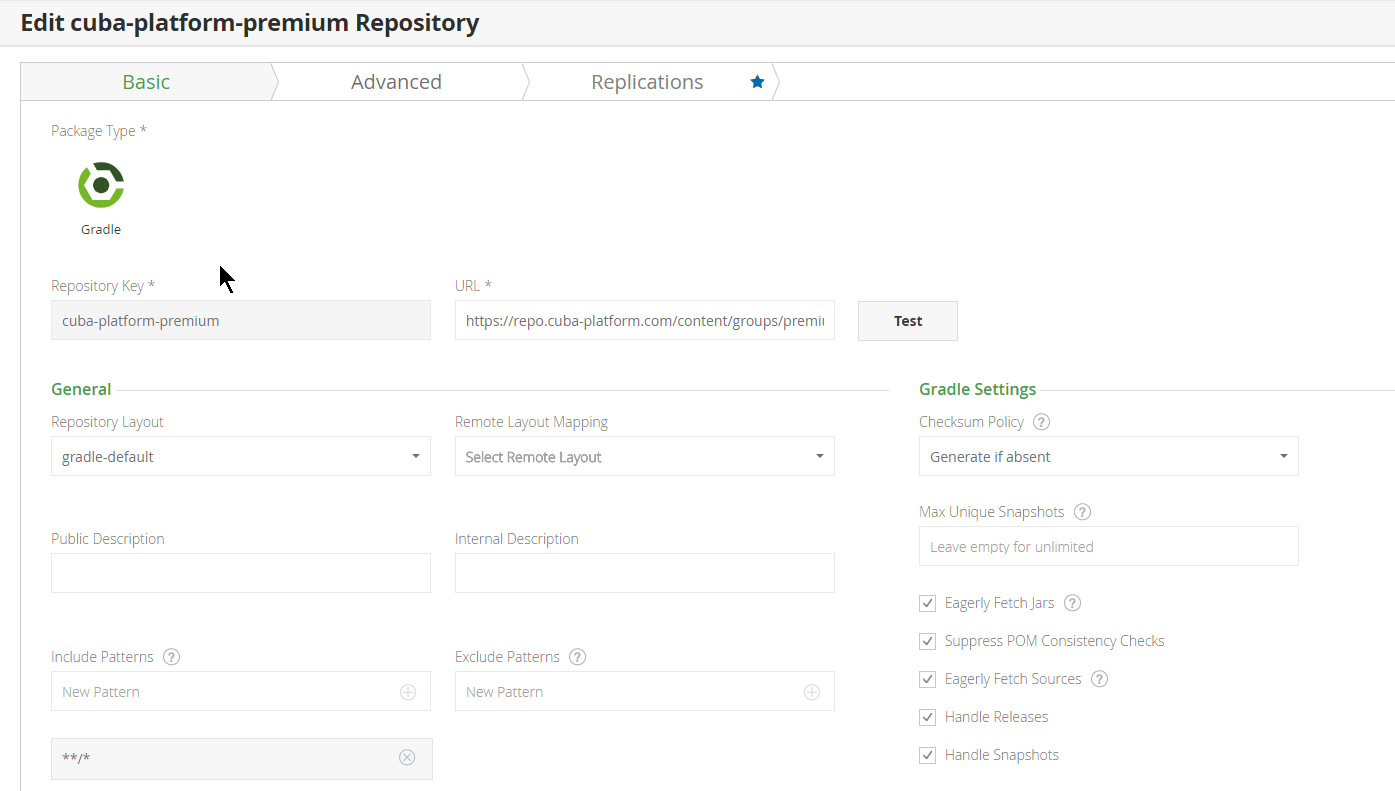Click the Internal Description field

[x=645, y=573]
